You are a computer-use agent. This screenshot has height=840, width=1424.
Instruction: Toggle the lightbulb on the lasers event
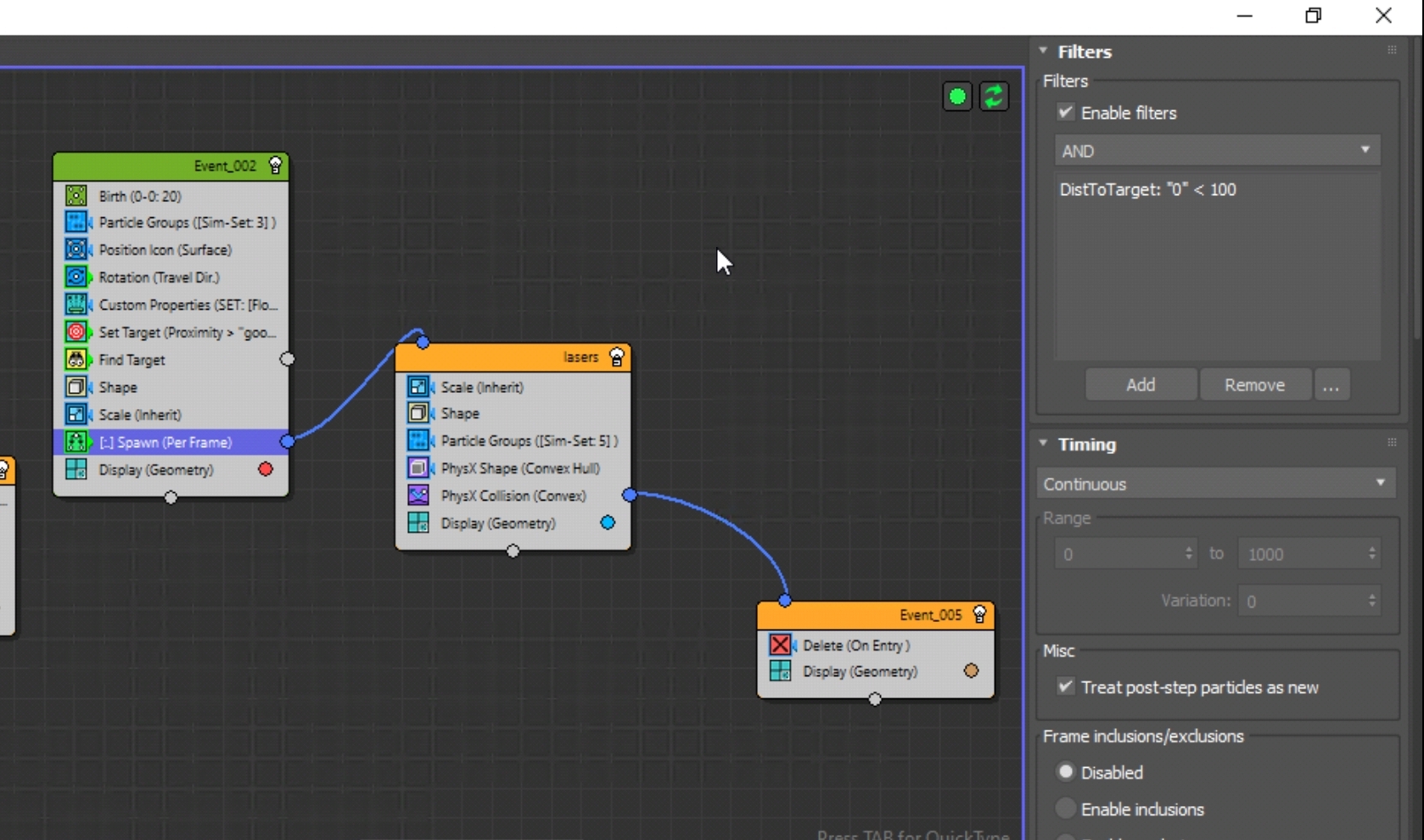(617, 357)
